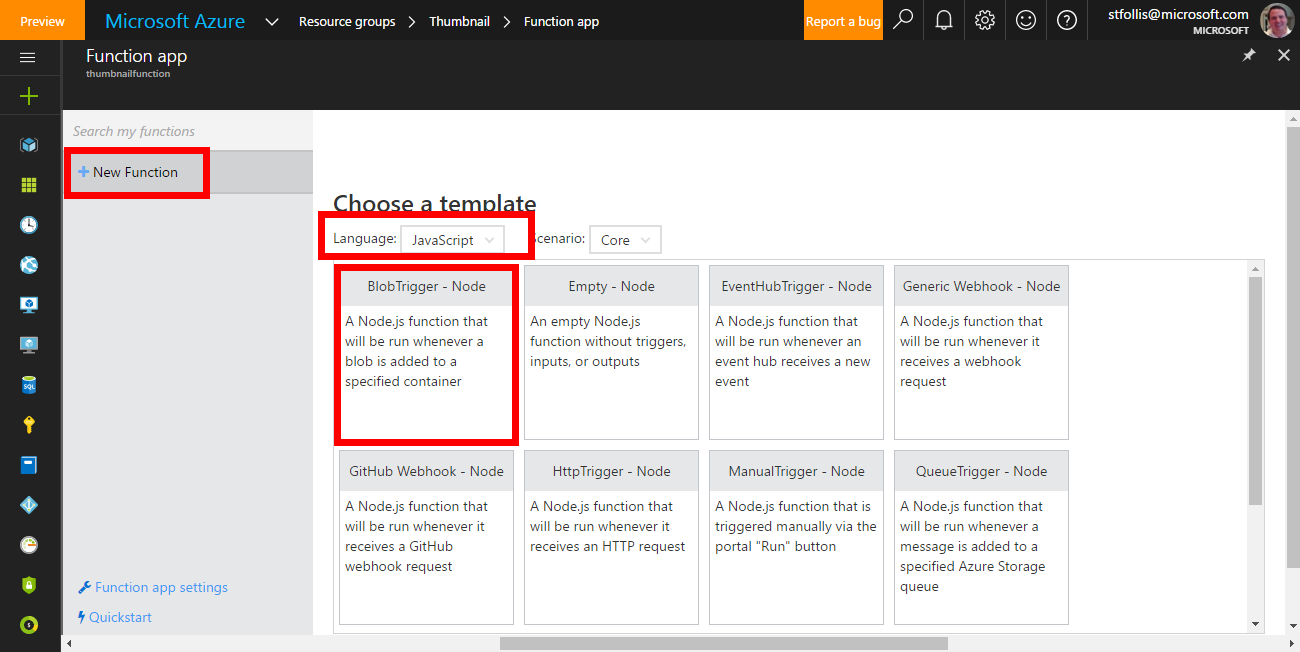
Task: Pin the Function app blade
Action: pyautogui.click(x=1249, y=56)
